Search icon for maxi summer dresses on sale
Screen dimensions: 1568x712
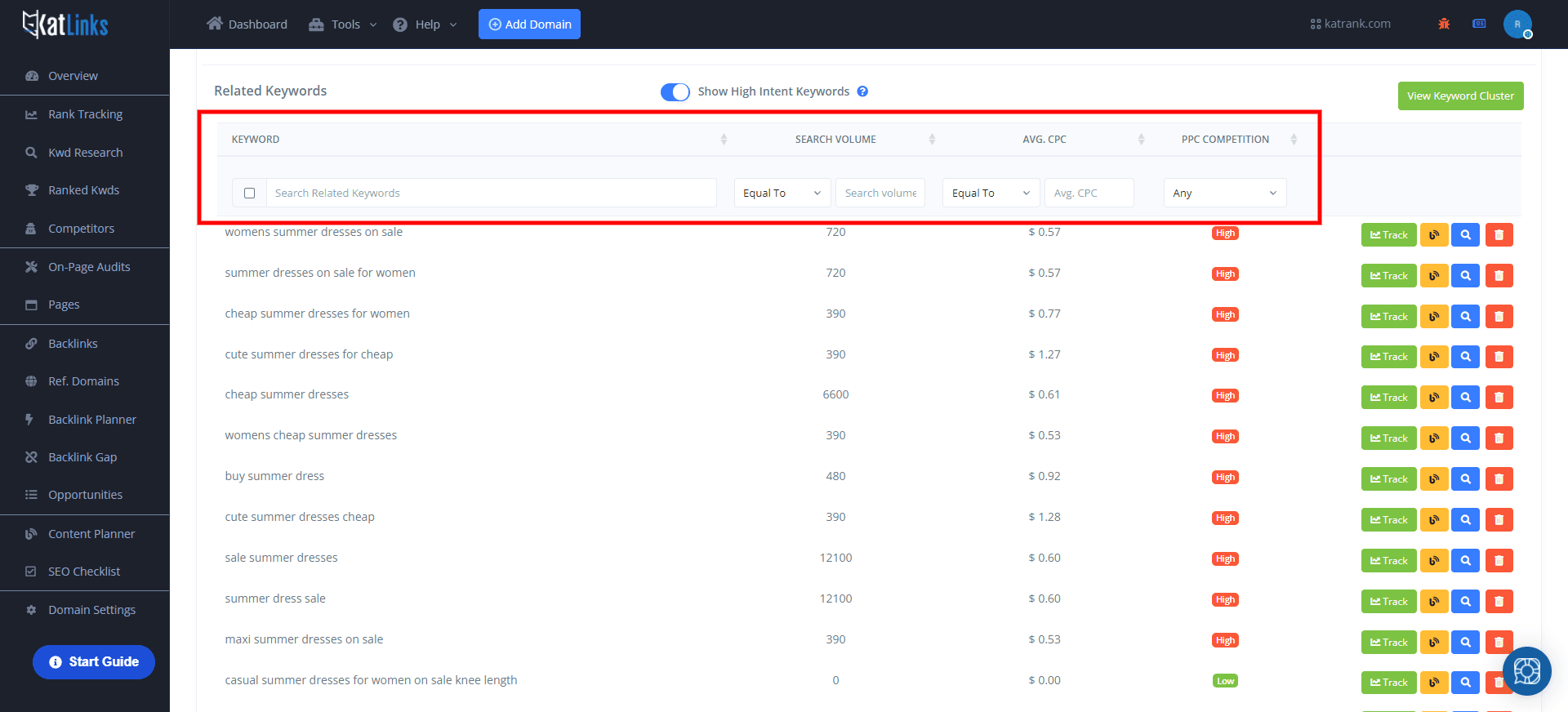click(1466, 643)
